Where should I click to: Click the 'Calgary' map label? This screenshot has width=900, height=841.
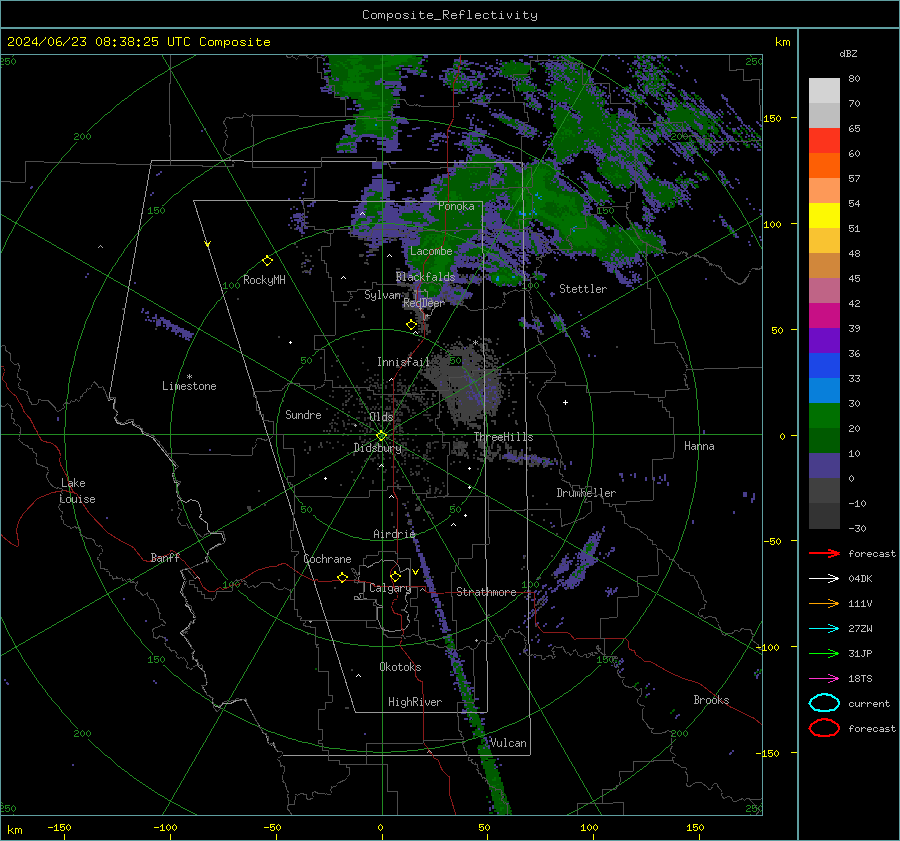click(x=390, y=588)
